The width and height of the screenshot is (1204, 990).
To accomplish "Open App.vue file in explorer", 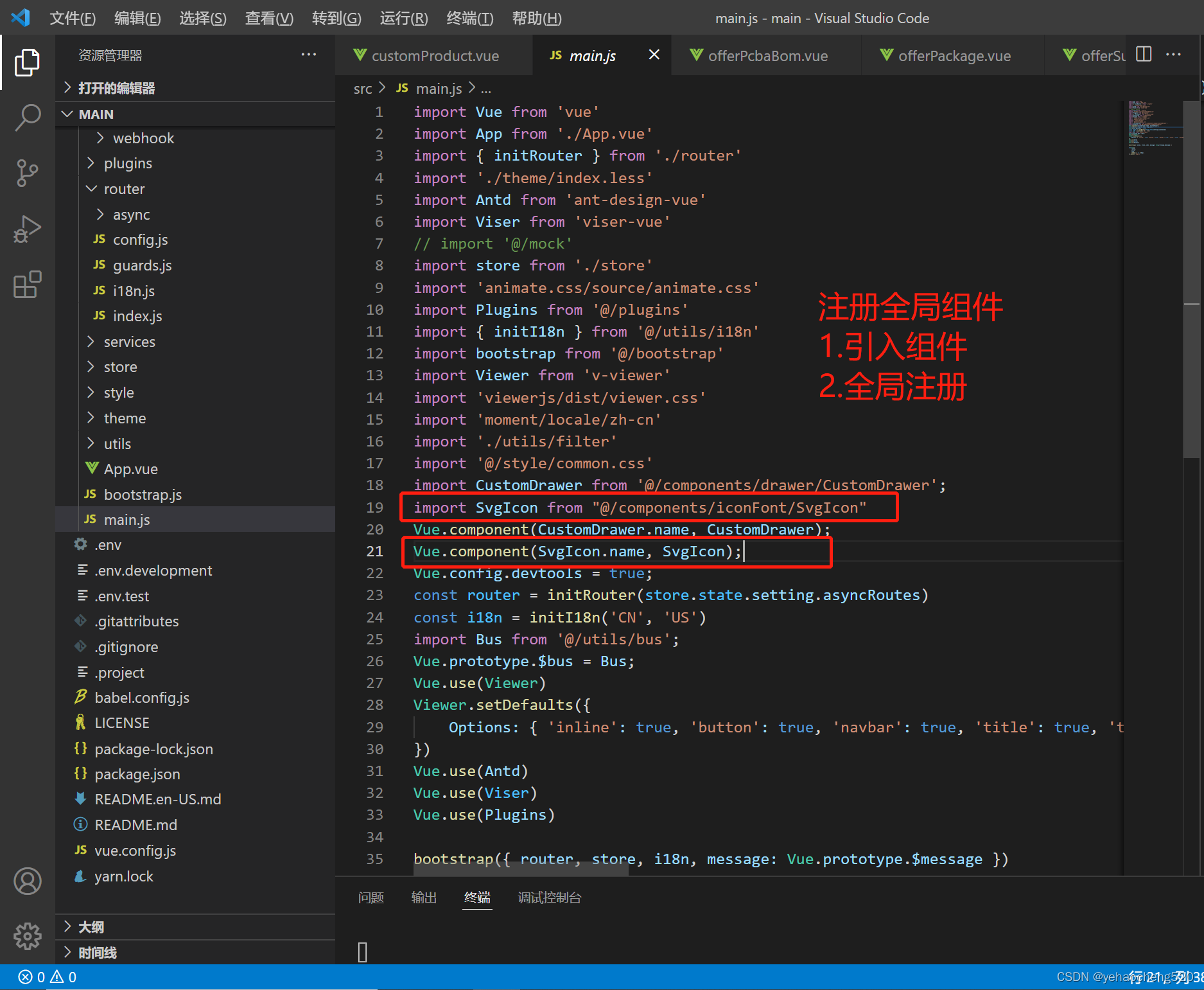I will click(x=131, y=469).
